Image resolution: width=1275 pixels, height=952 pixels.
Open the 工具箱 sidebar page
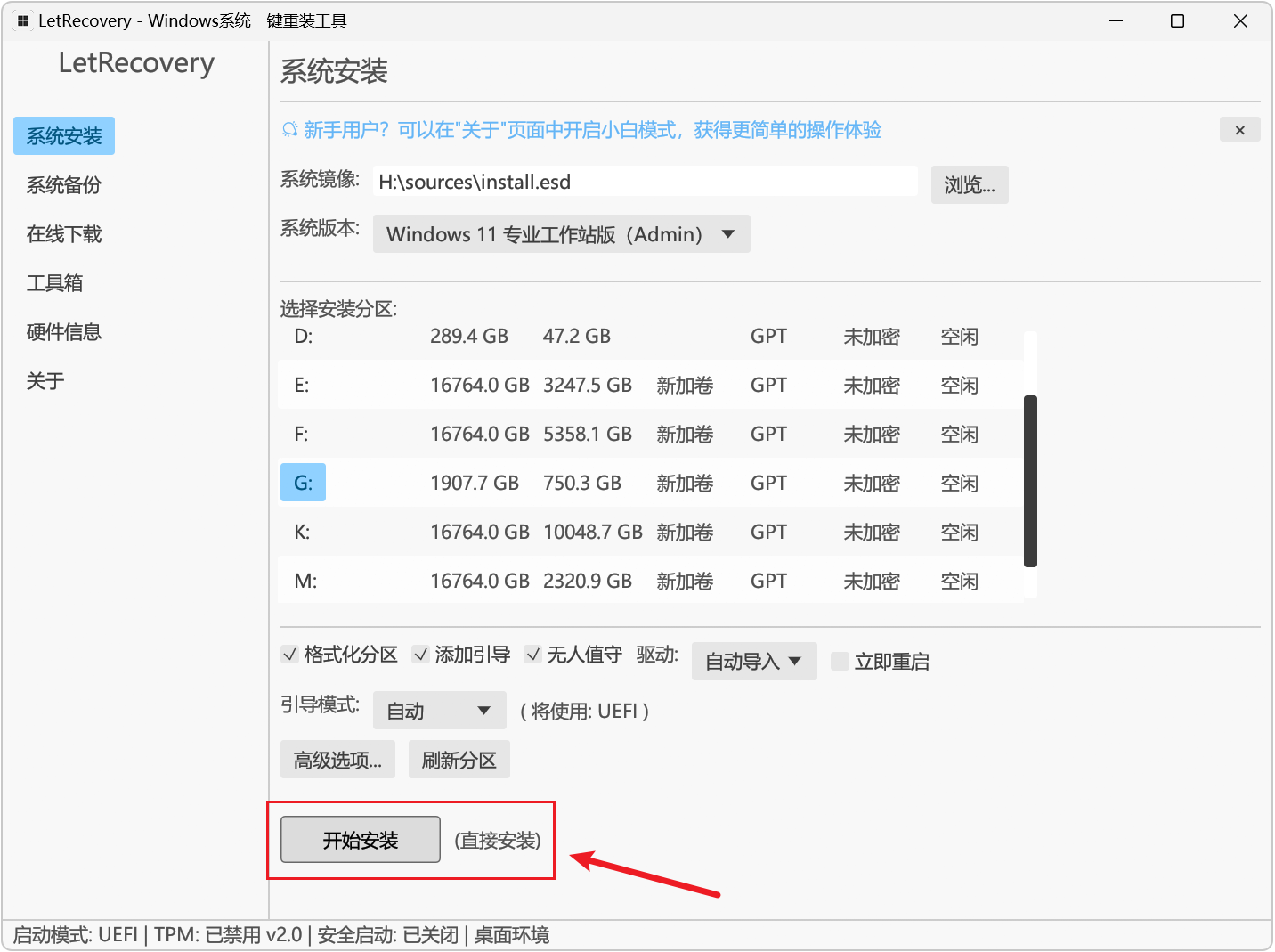pyautogui.click(x=54, y=283)
